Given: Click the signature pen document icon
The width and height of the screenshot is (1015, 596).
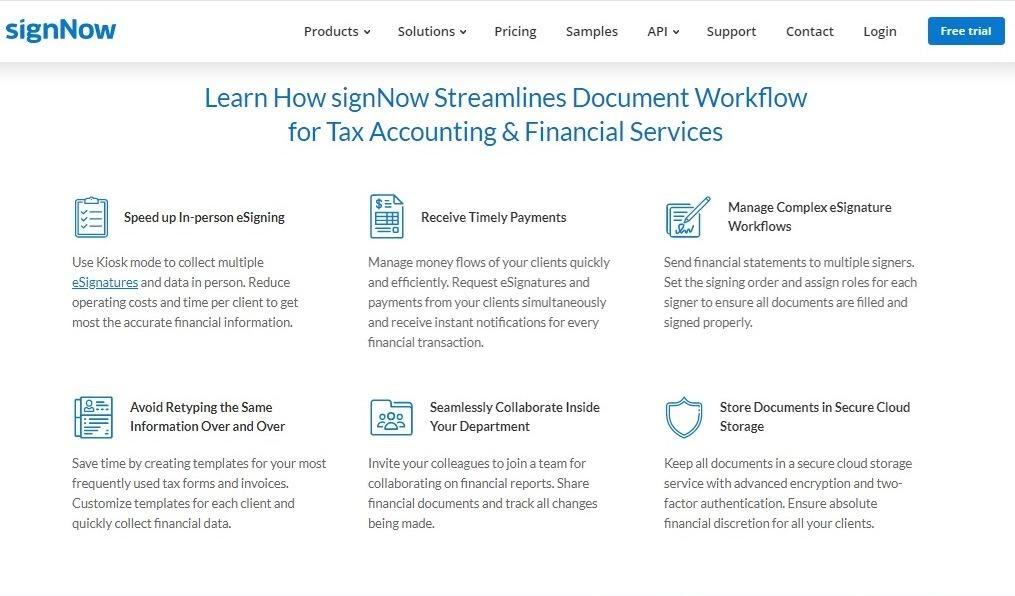Looking at the screenshot, I should (x=687, y=217).
